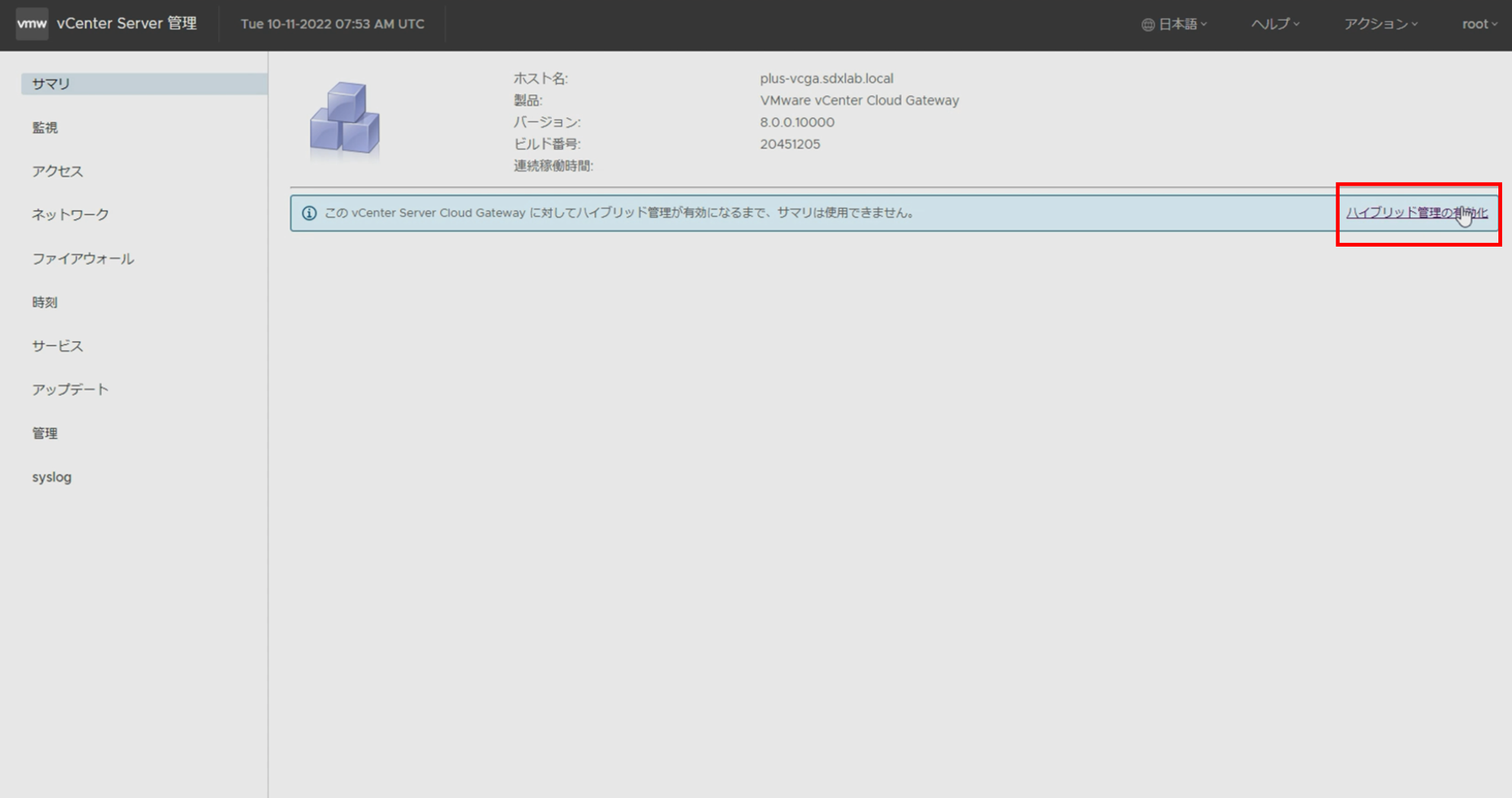Screen dimensions: 1512x798
Task: Open the 監視 page
Action: [45, 128]
